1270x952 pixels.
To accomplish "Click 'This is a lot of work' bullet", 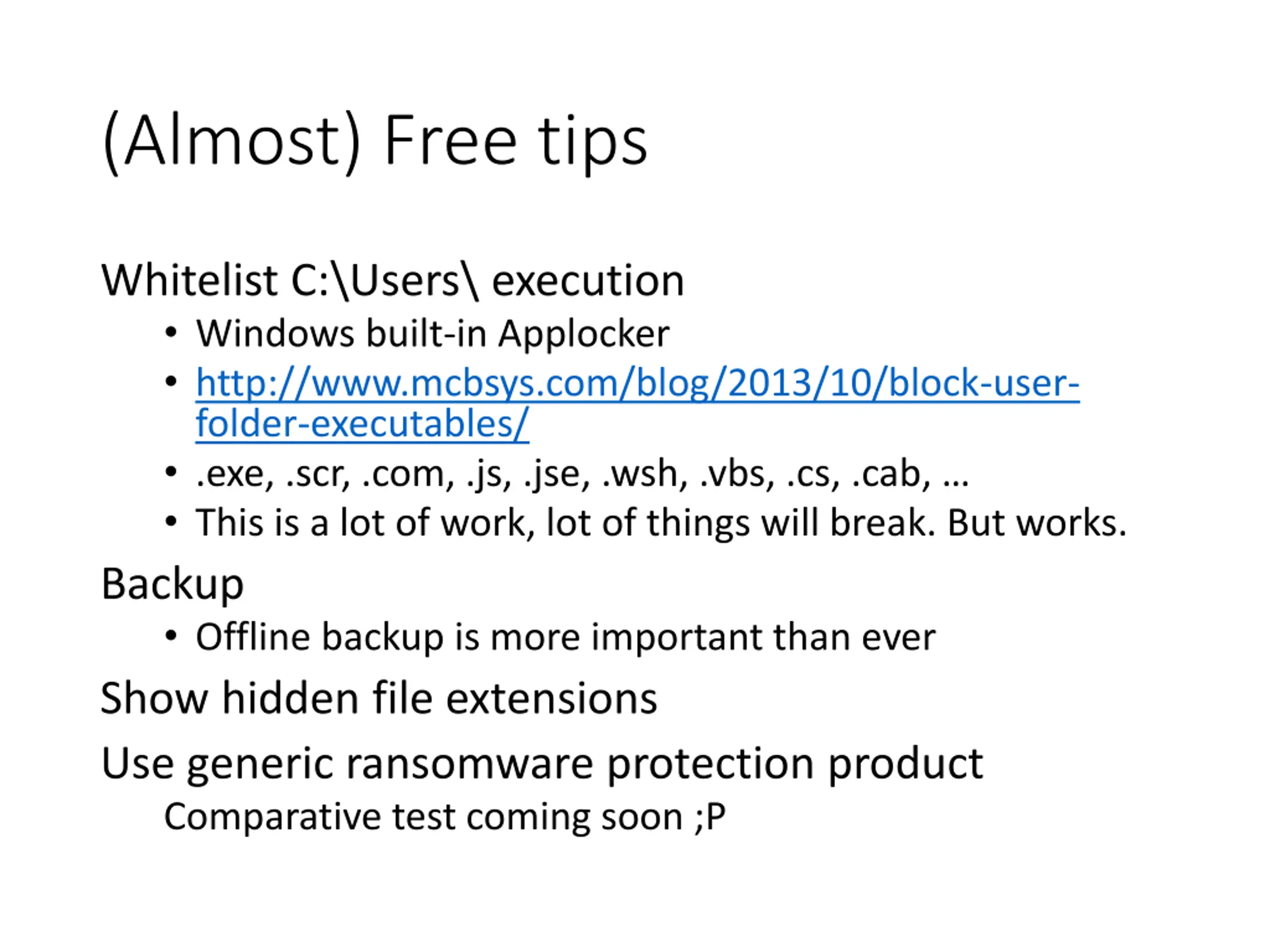I will click(661, 522).
